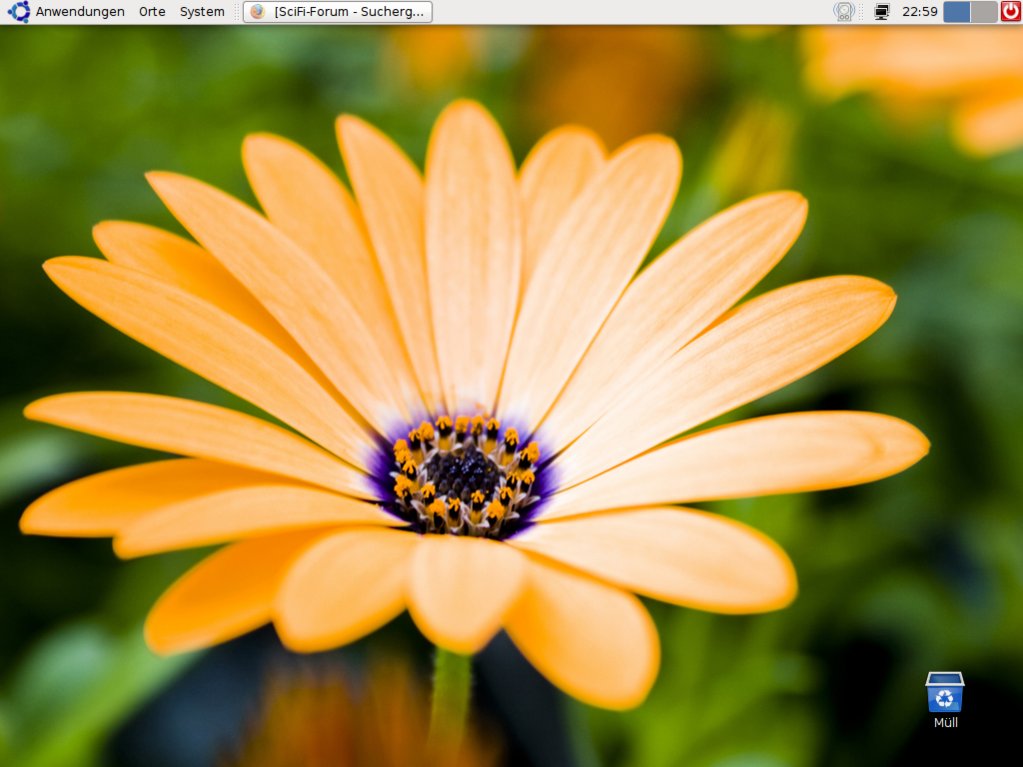The image size is (1023, 767).
Task: Click the speaker volume tray icon
Action: tap(845, 12)
